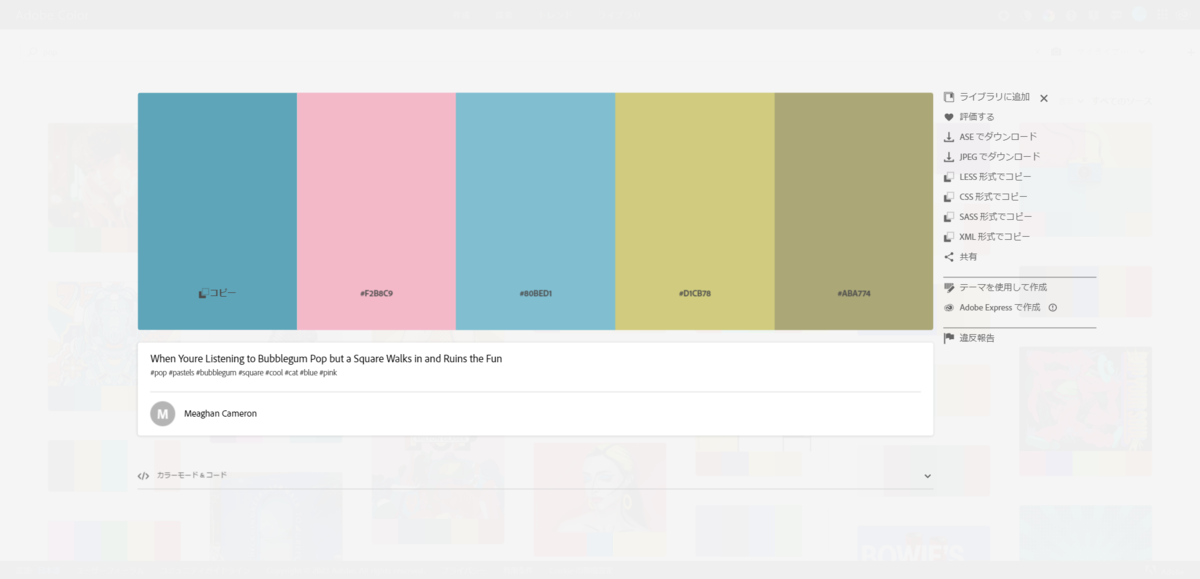Open the 共有 share option
This screenshot has width=1200, height=579.
960,257
